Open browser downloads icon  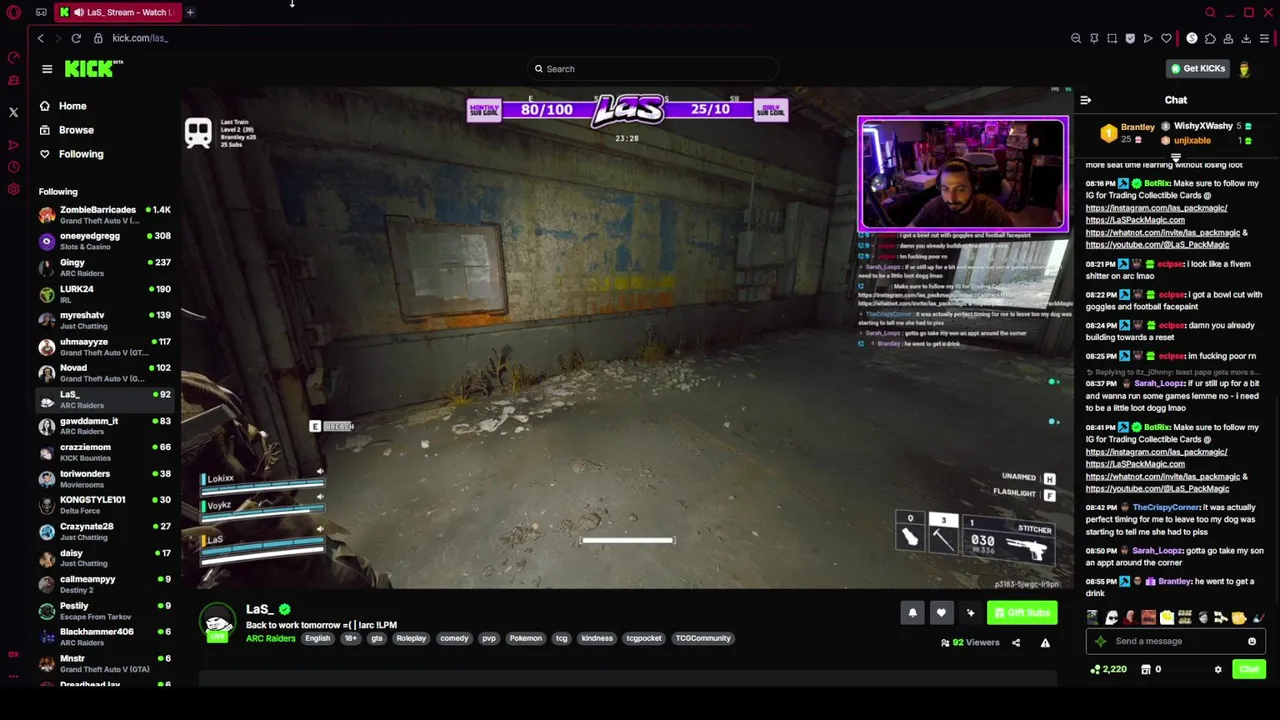pos(1246,39)
